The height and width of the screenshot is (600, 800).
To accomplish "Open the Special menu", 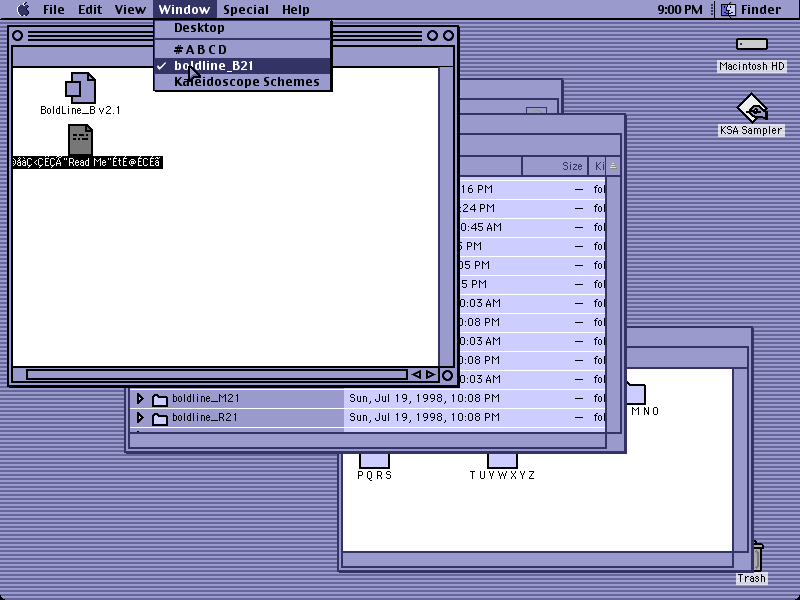I will pos(246,9).
